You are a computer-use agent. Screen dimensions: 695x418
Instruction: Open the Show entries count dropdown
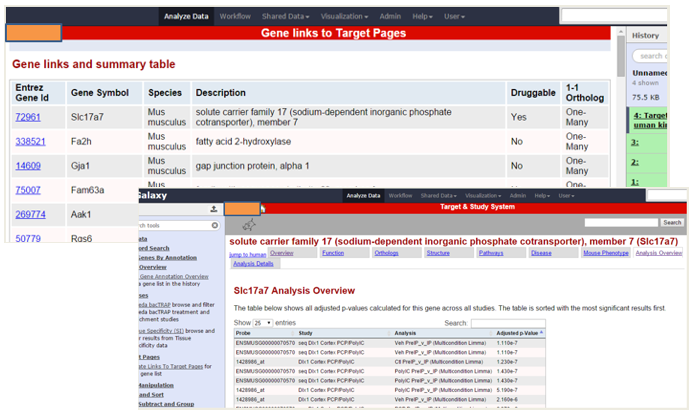(262, 323)
